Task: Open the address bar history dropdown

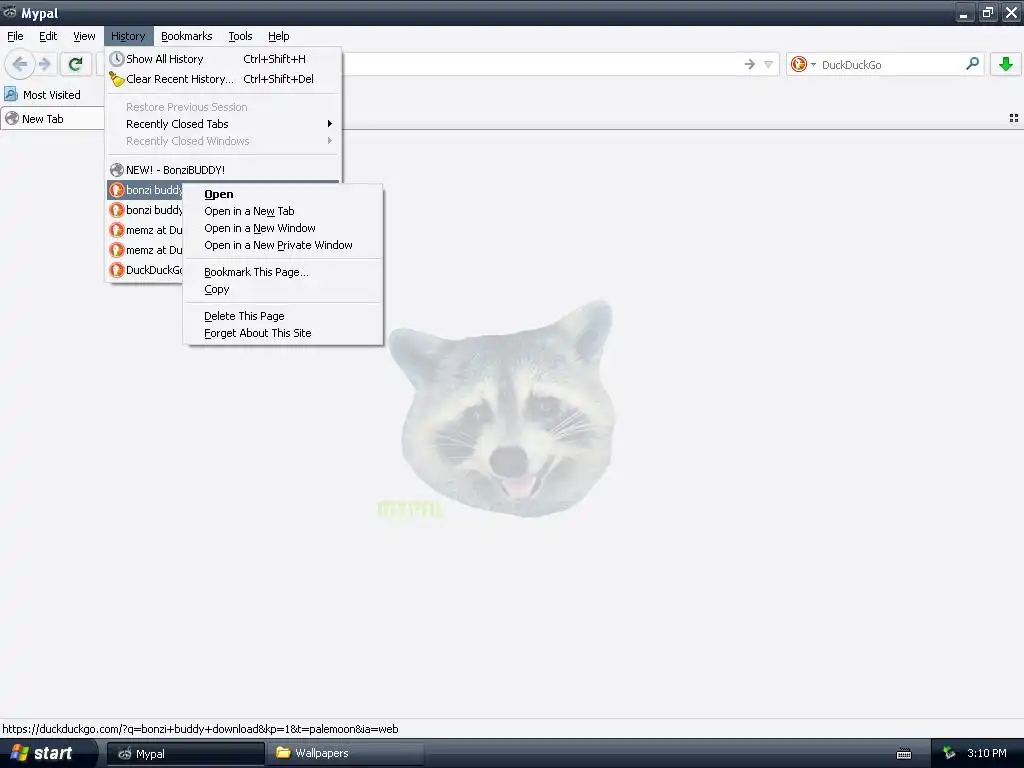Action: (769, 64)
